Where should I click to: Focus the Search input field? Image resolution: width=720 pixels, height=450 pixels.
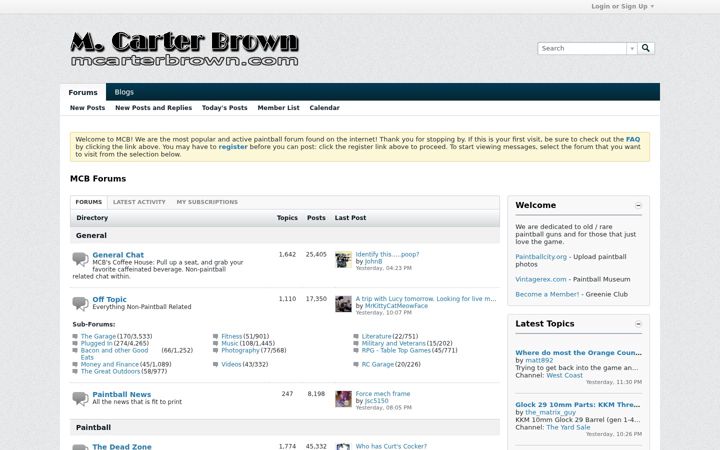pos(582,48)
